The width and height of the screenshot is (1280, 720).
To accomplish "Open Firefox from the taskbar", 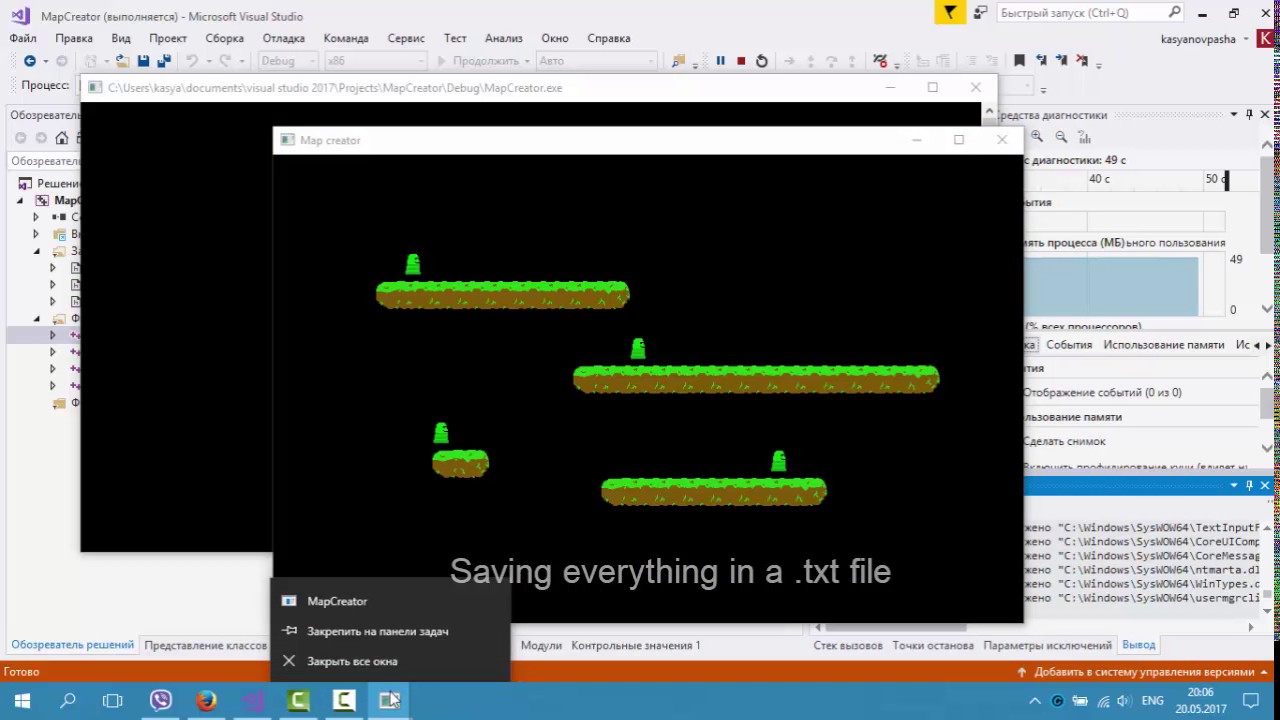I will pos(206,700).
